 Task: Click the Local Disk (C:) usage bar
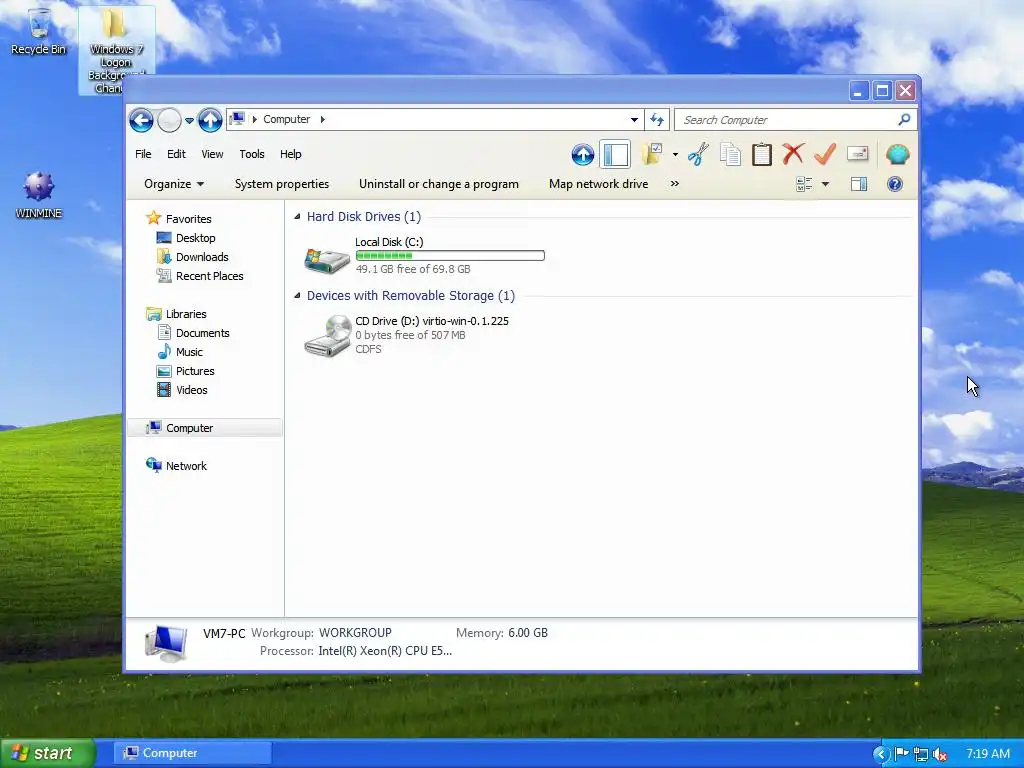[450, 255]
